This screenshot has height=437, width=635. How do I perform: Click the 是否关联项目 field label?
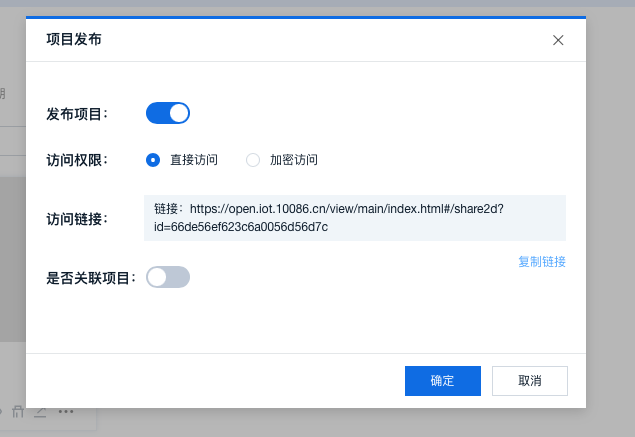click(x=90, y=278)
